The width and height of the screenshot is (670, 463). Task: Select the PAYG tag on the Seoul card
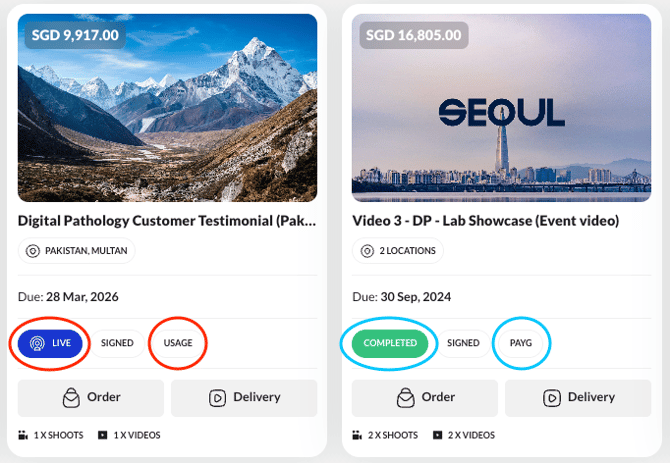pyautogui.click(x=521, y=343)
